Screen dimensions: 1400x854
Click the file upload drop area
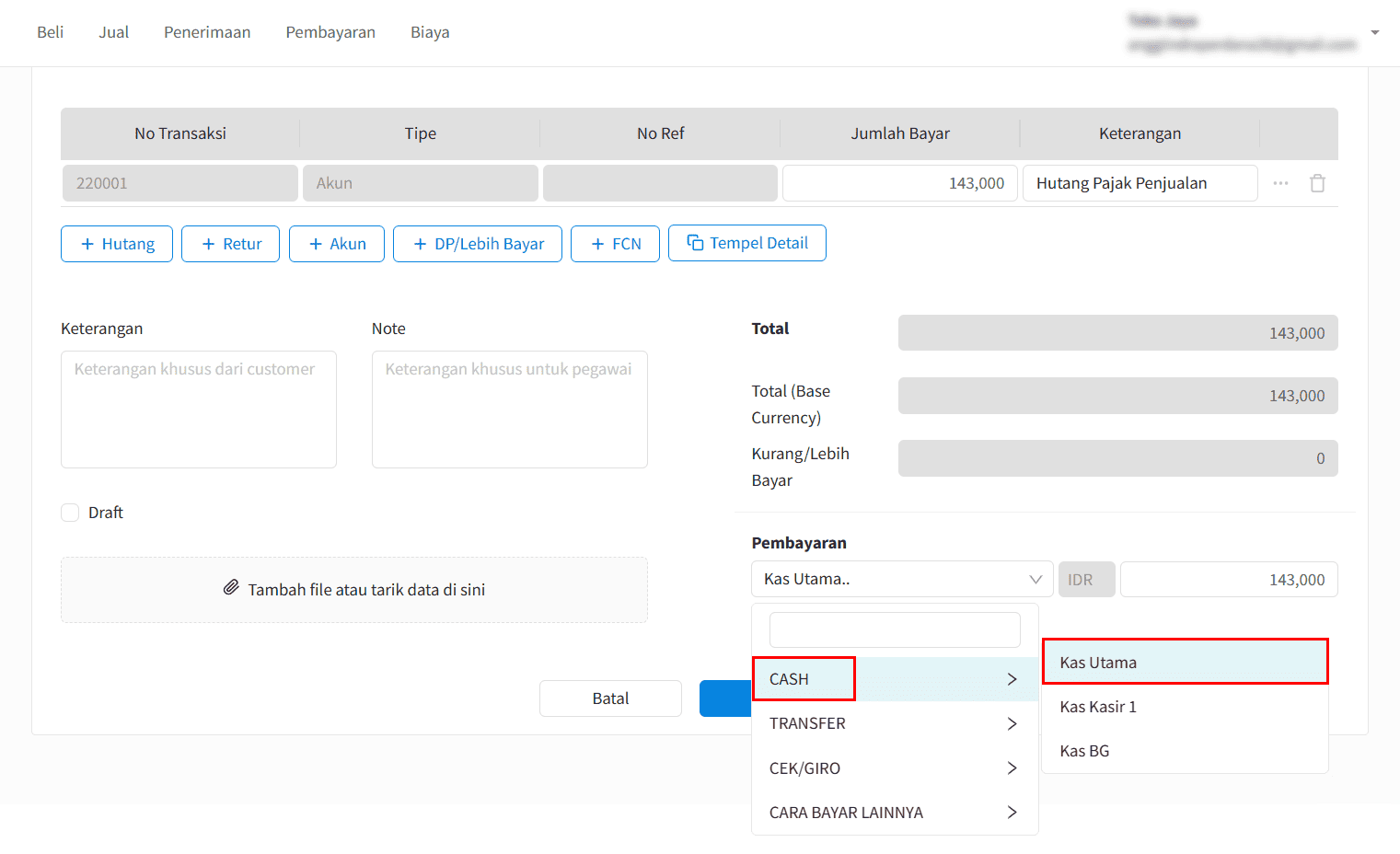pyautogui.click(x=354, y=590)
